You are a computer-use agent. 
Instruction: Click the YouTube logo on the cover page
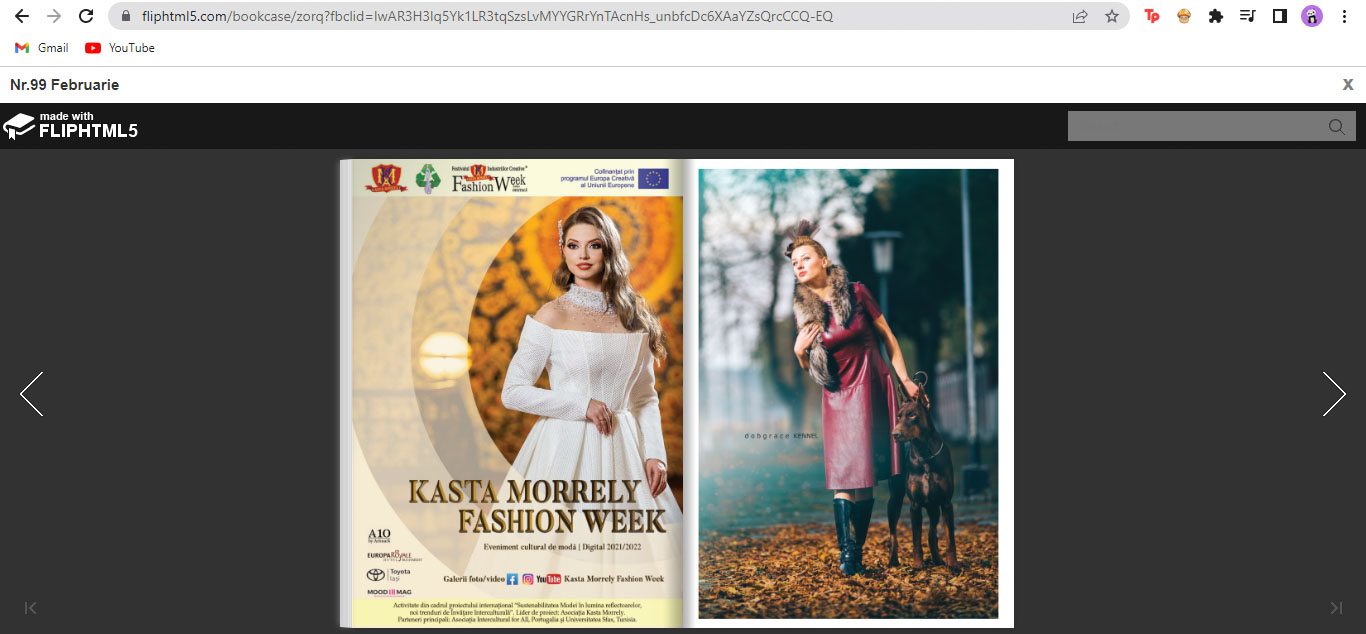(549, 579)
